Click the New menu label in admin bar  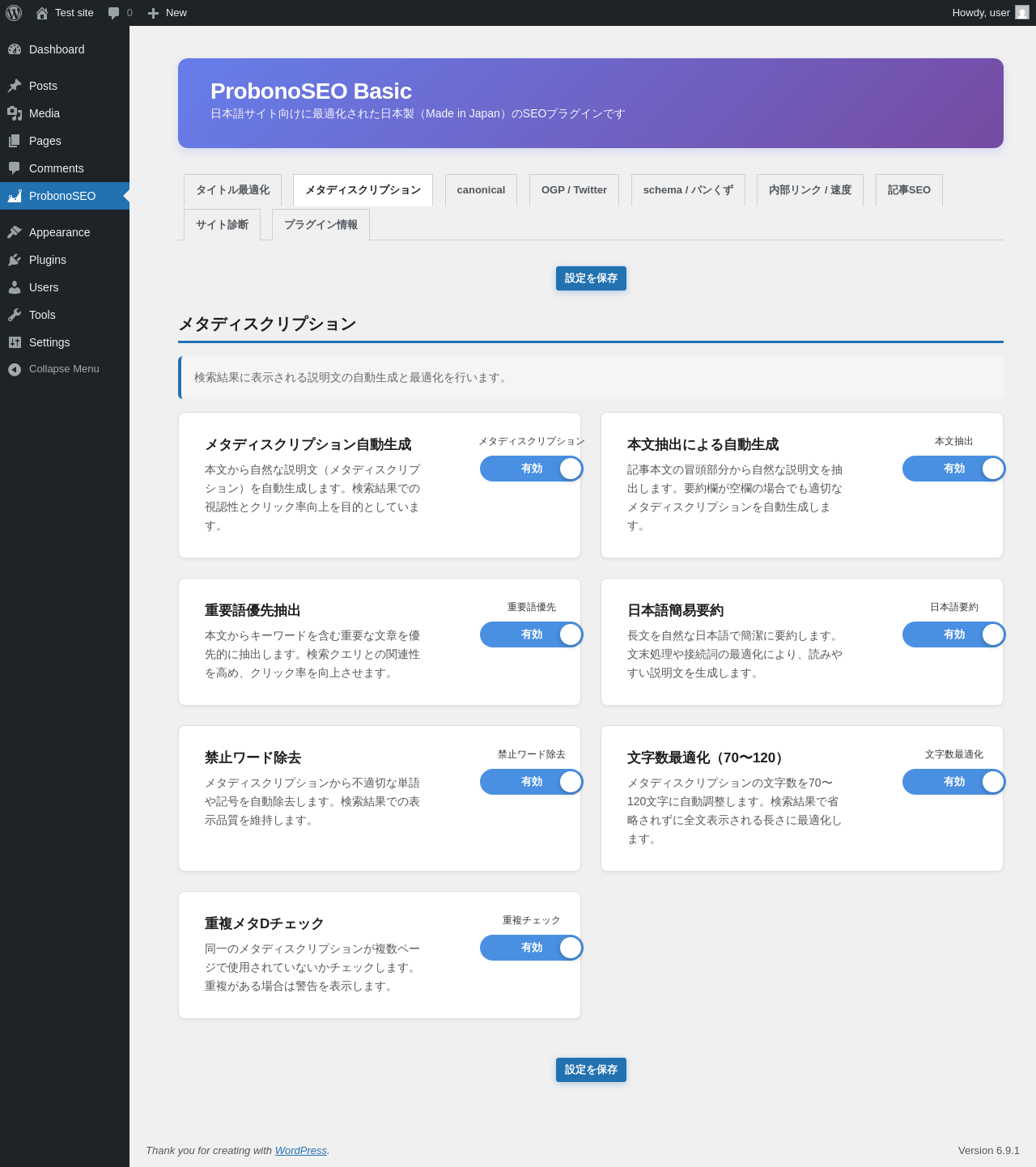176,13
